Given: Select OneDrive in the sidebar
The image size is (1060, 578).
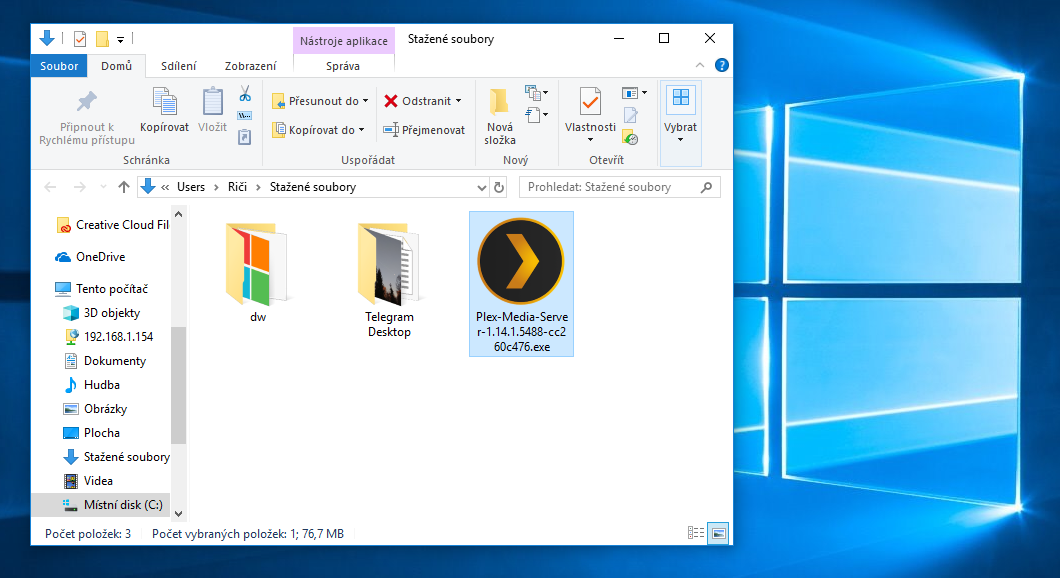Looking at the screenshot, I should [x=90, y=257].
